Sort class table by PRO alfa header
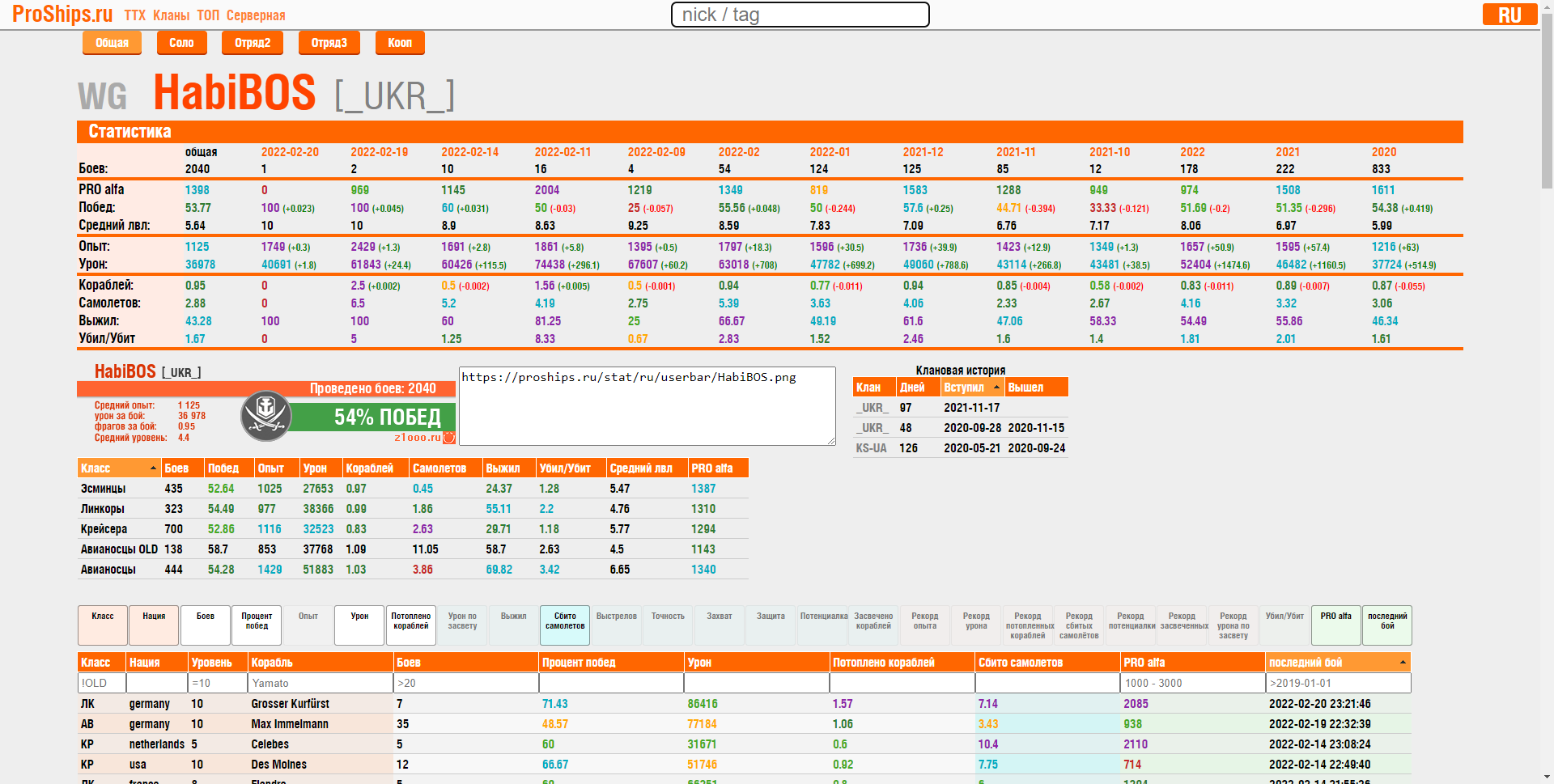The width and height of the screenshot is (1554, 784). (x=718, y=468)
